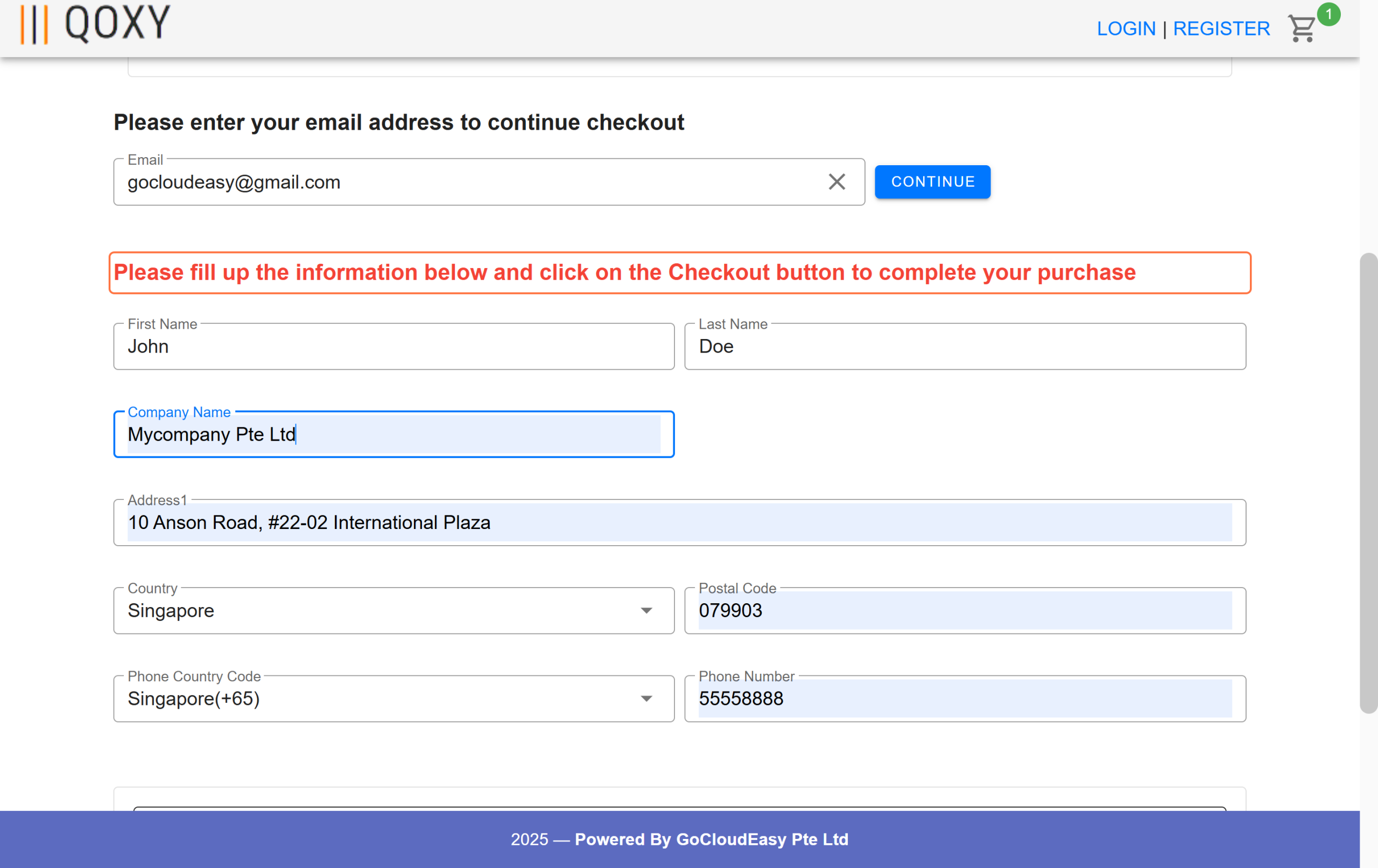Open the REGISTER page
This screenshot has height=868, width=1378.
click(1221, 28)
